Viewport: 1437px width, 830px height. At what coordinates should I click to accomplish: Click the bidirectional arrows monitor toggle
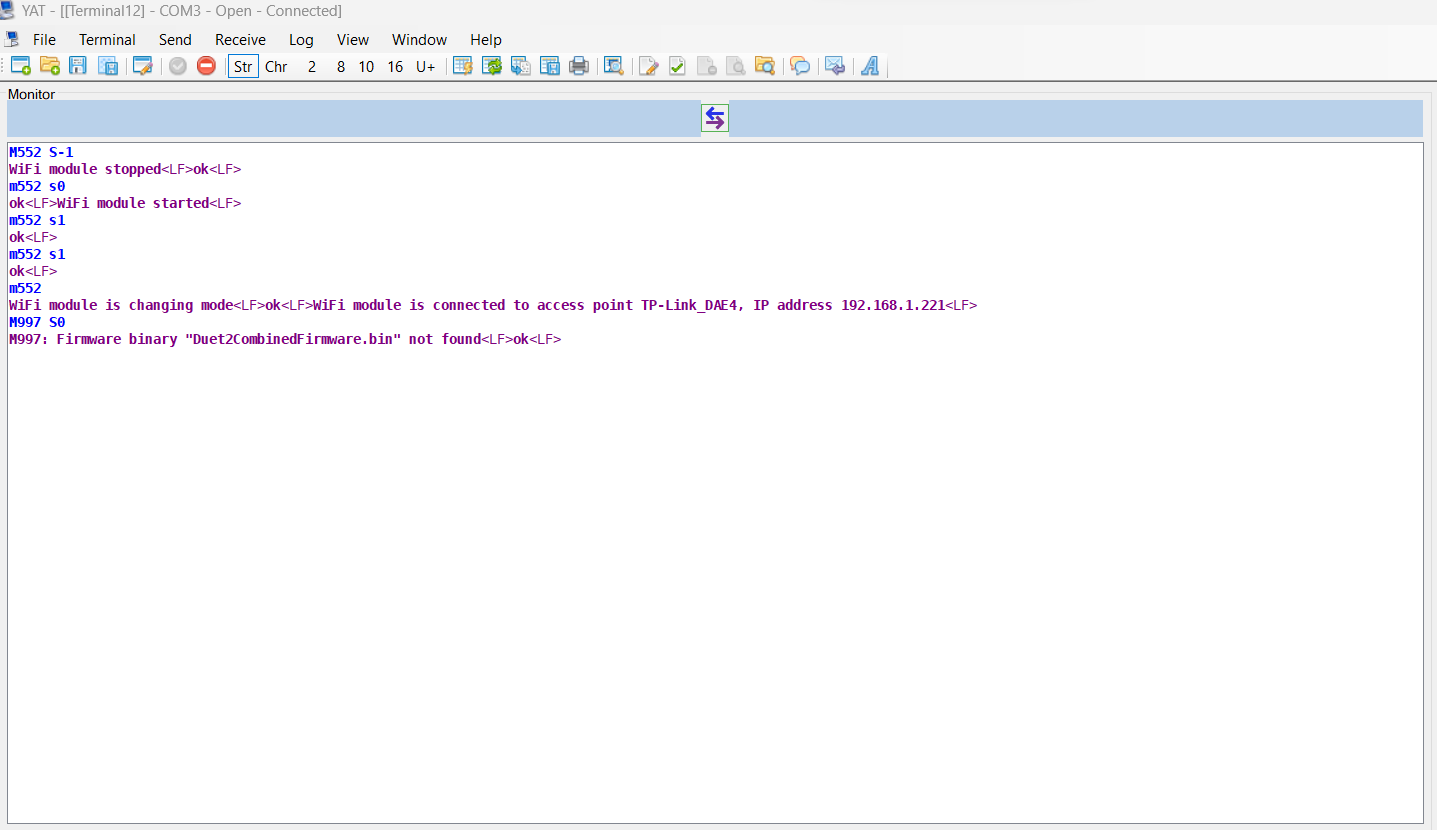[x=715, y=118]
